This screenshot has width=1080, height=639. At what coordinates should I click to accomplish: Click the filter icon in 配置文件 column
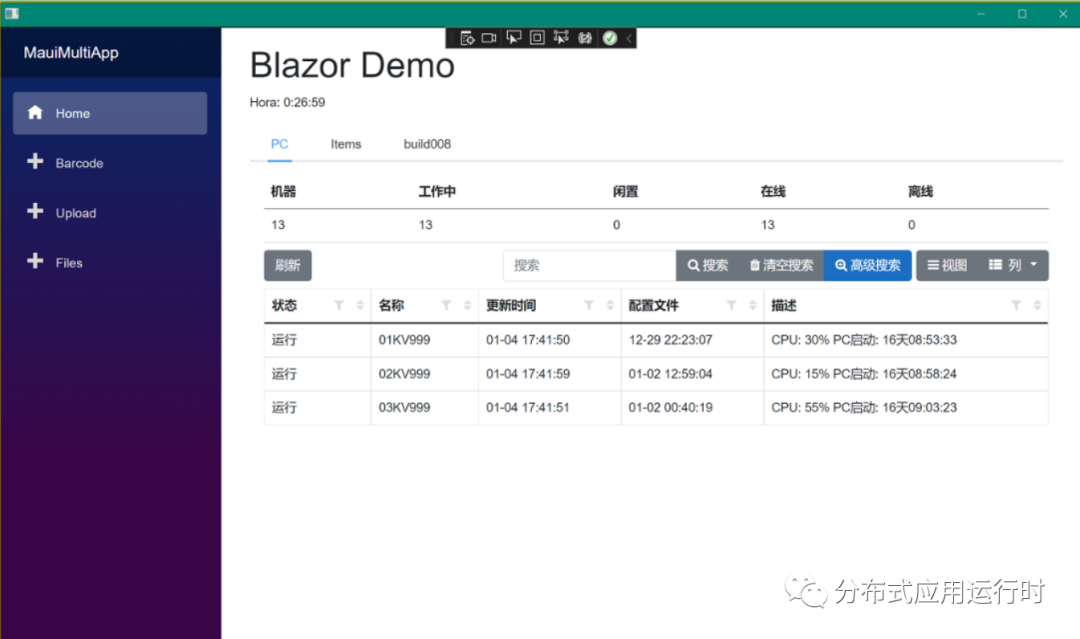click(731, 305)
